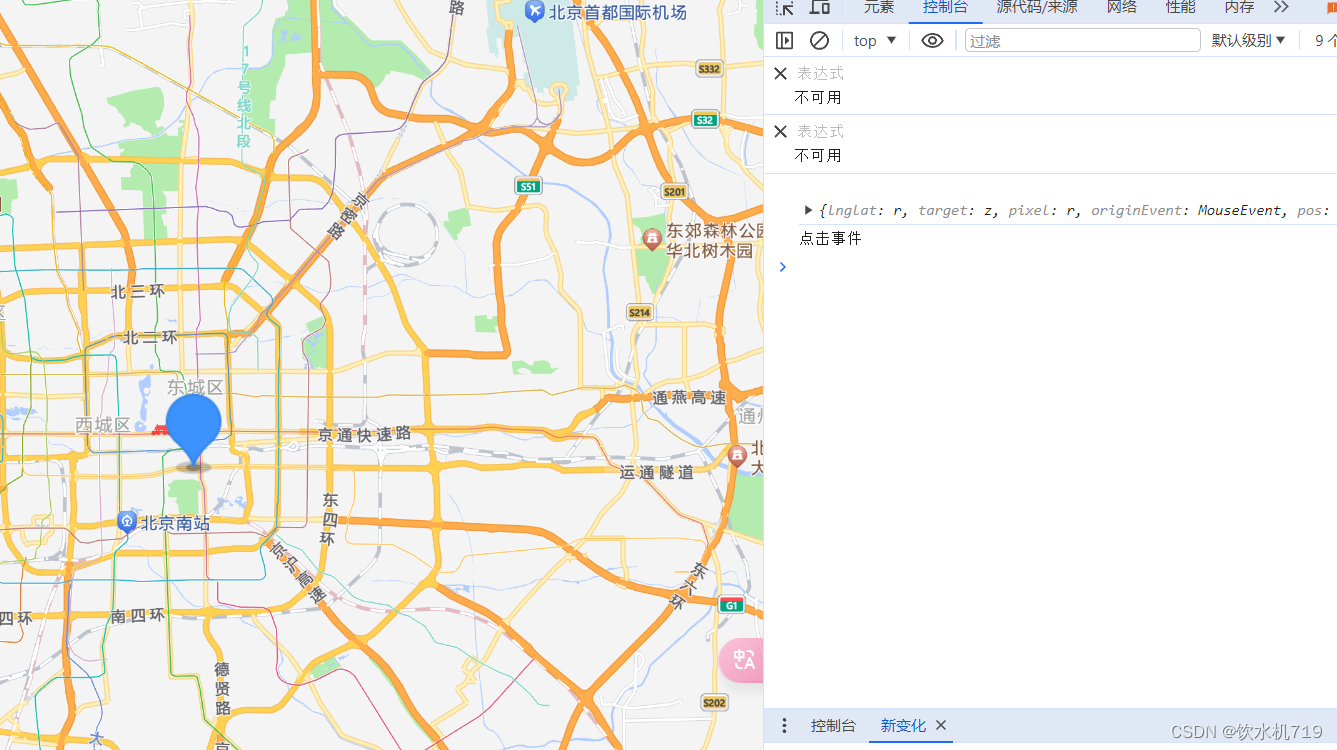Click the 东四环 road label

[x=329, y=518]
